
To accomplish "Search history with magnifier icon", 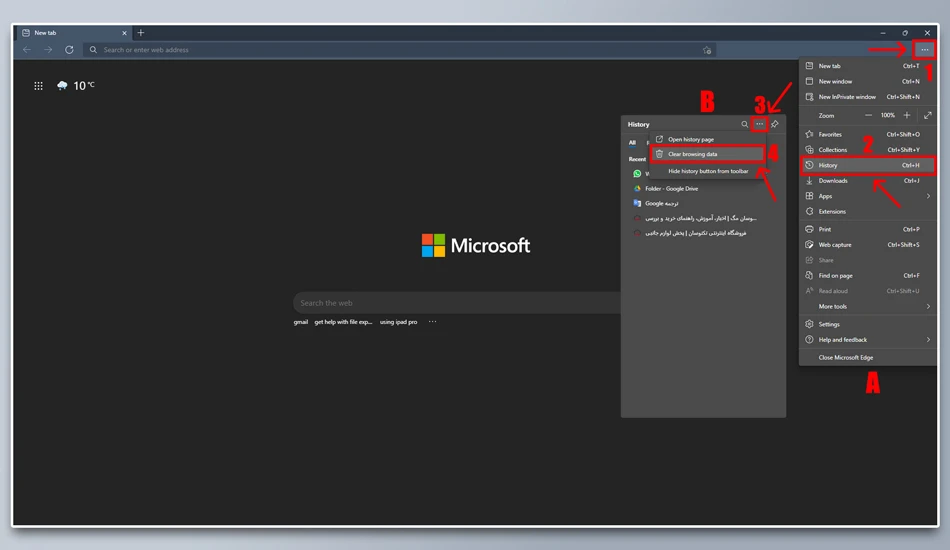I will click(745, 124).
